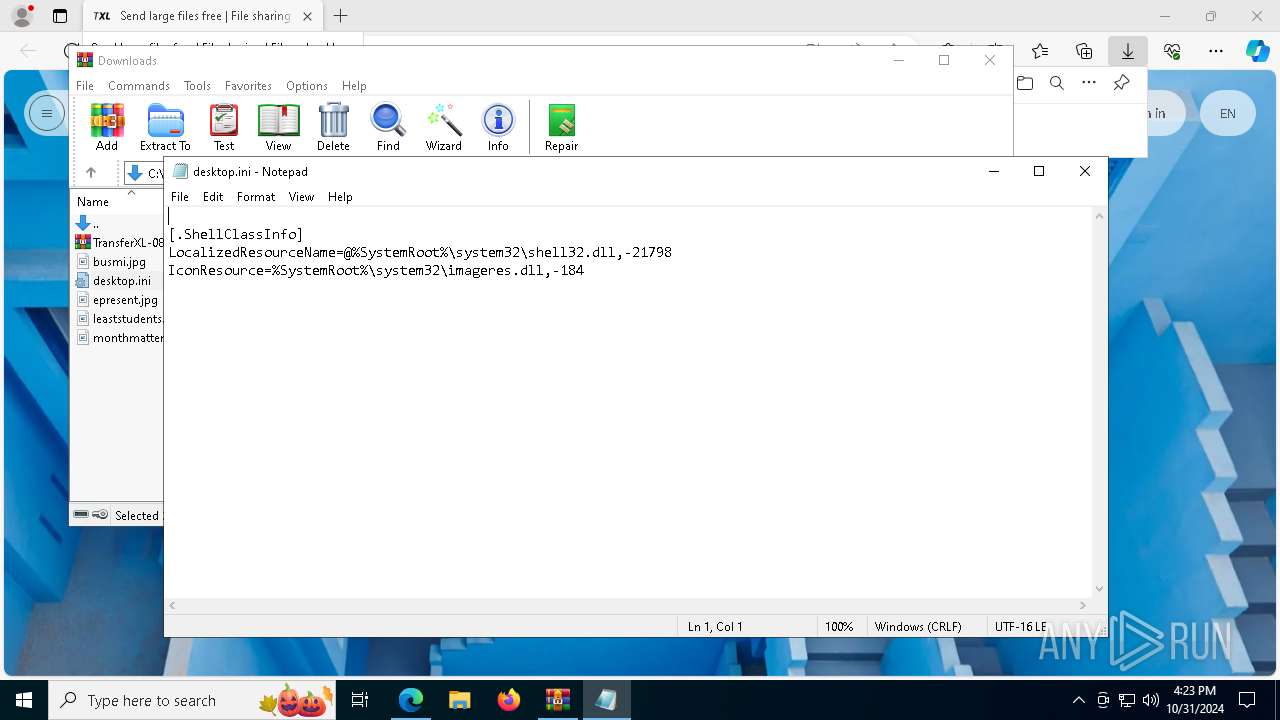1280x720 pixels.
Task: Launch the Wizard tool in WinRAR
Action: coord(443,127)
